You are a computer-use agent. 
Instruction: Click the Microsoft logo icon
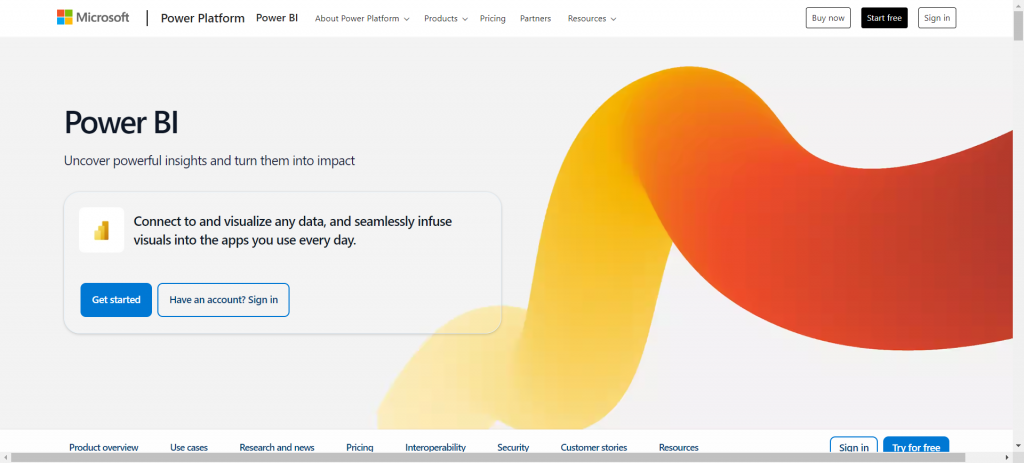64,17
